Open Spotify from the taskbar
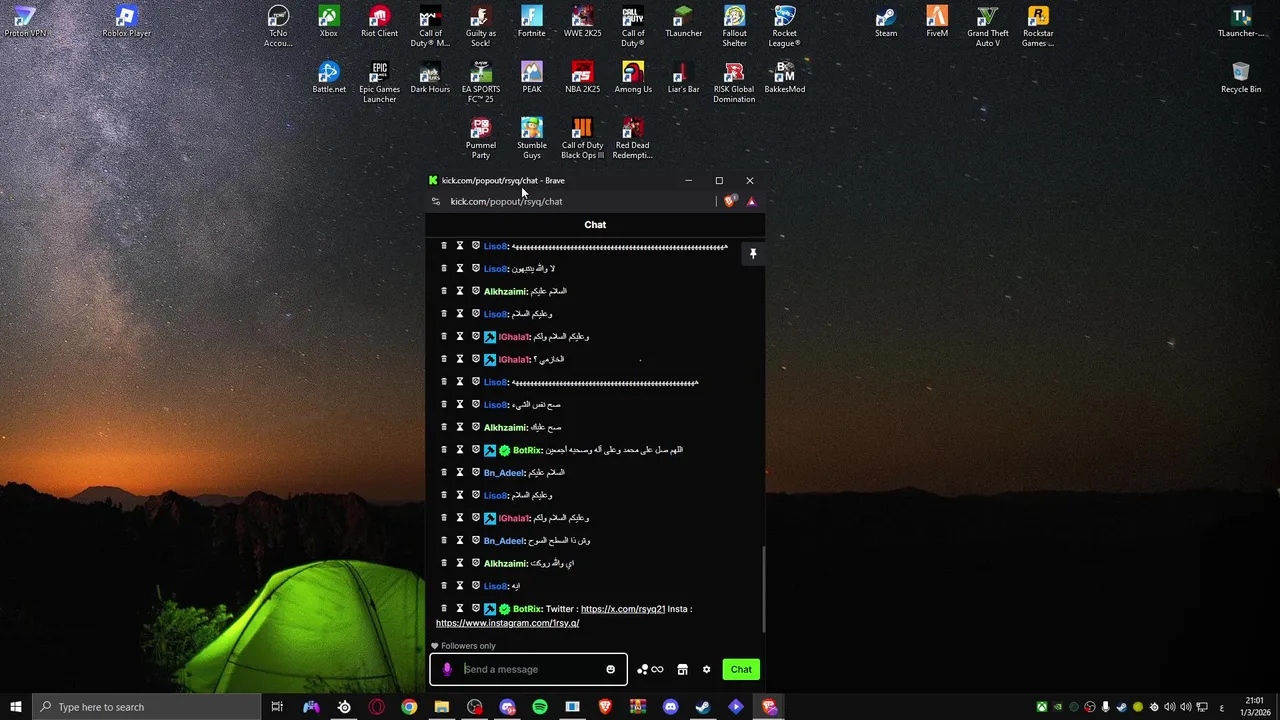The width and height of the screenshot is (1280, 720). click(x=540, y=707)
